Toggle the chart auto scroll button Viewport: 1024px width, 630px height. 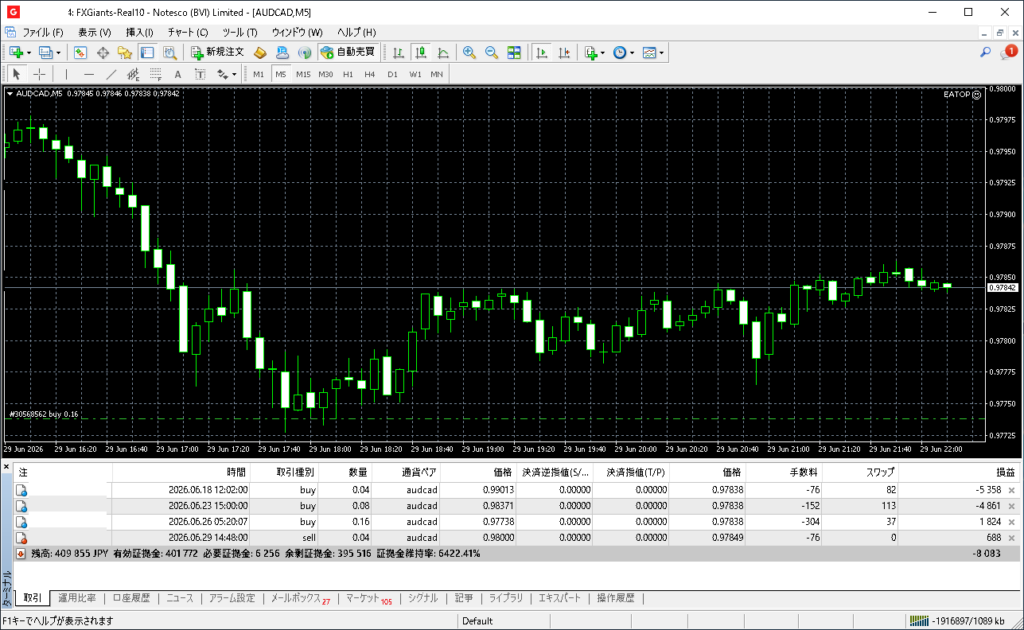(x=541, y=53)
